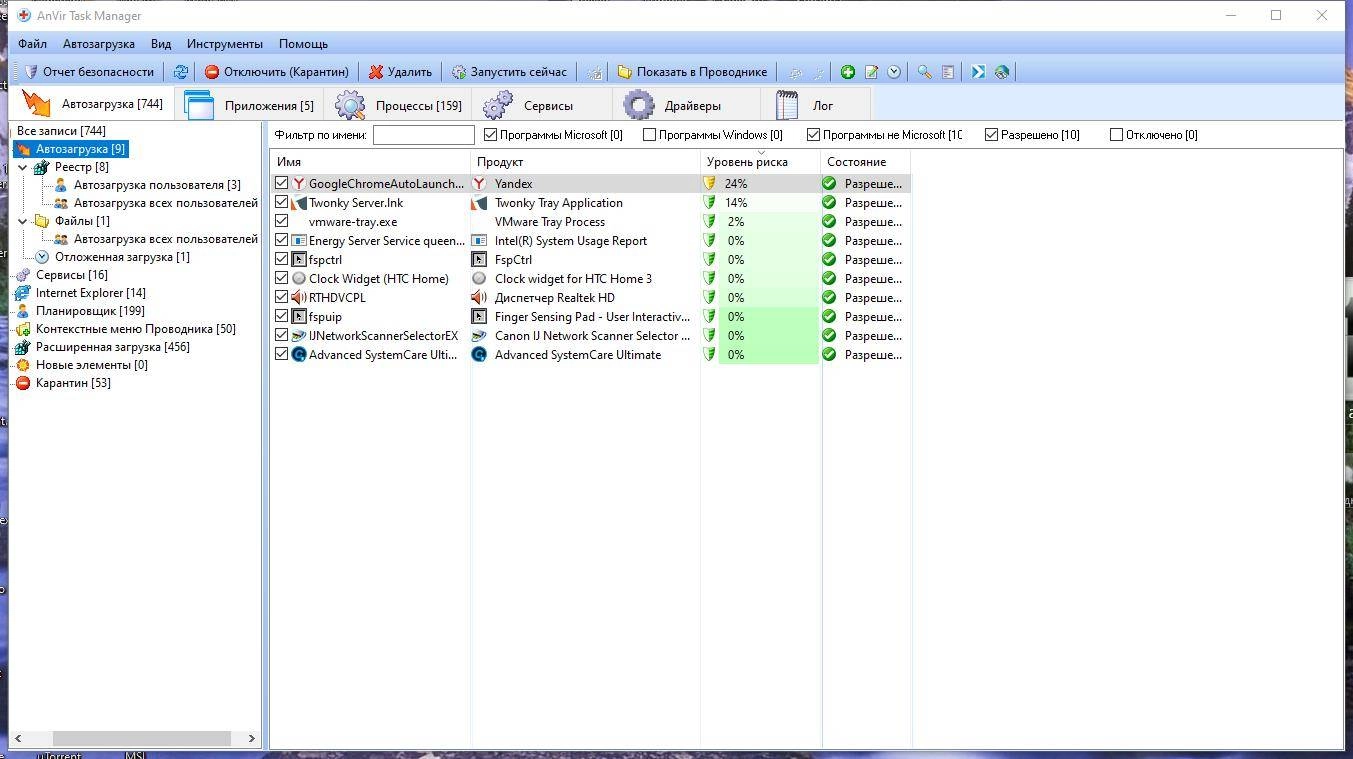
Task: Switch to the Драйверы tab
Action: click(686, 105)
